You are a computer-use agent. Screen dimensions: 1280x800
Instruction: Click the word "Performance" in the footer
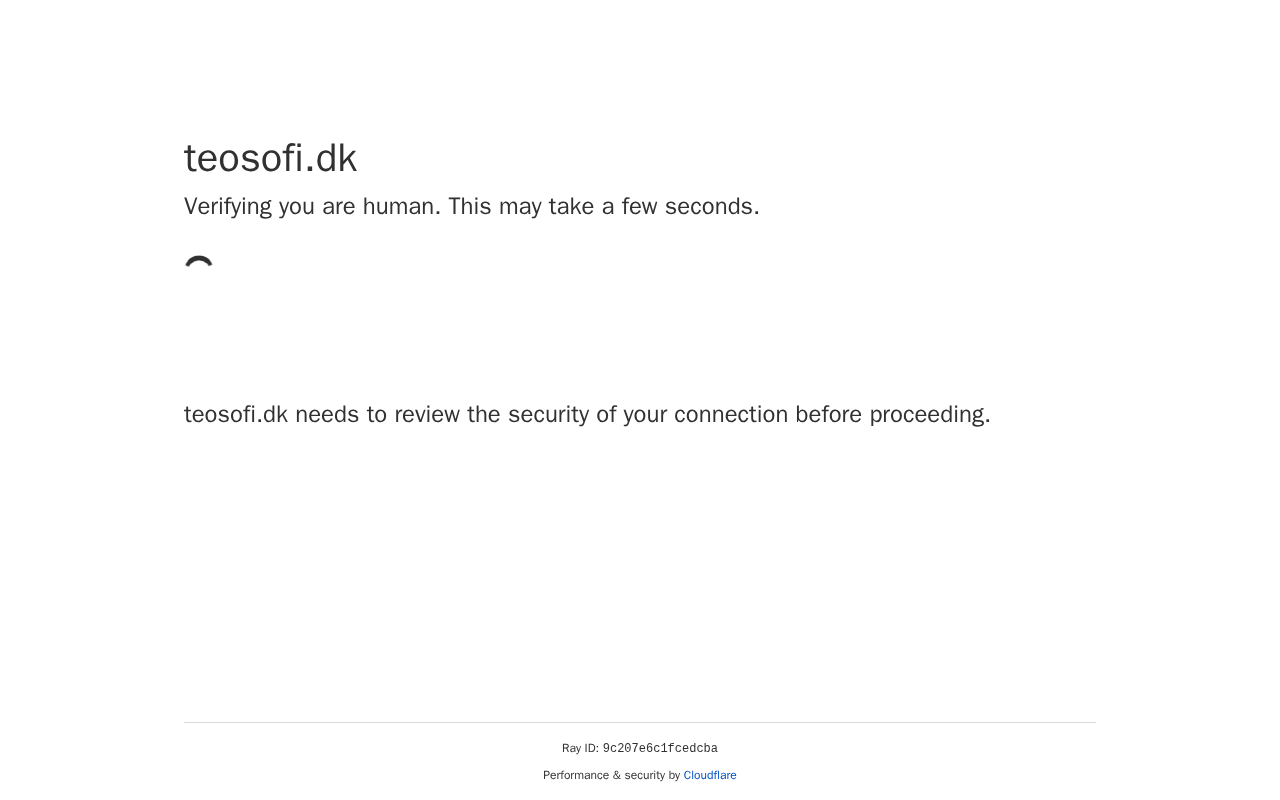575,775
